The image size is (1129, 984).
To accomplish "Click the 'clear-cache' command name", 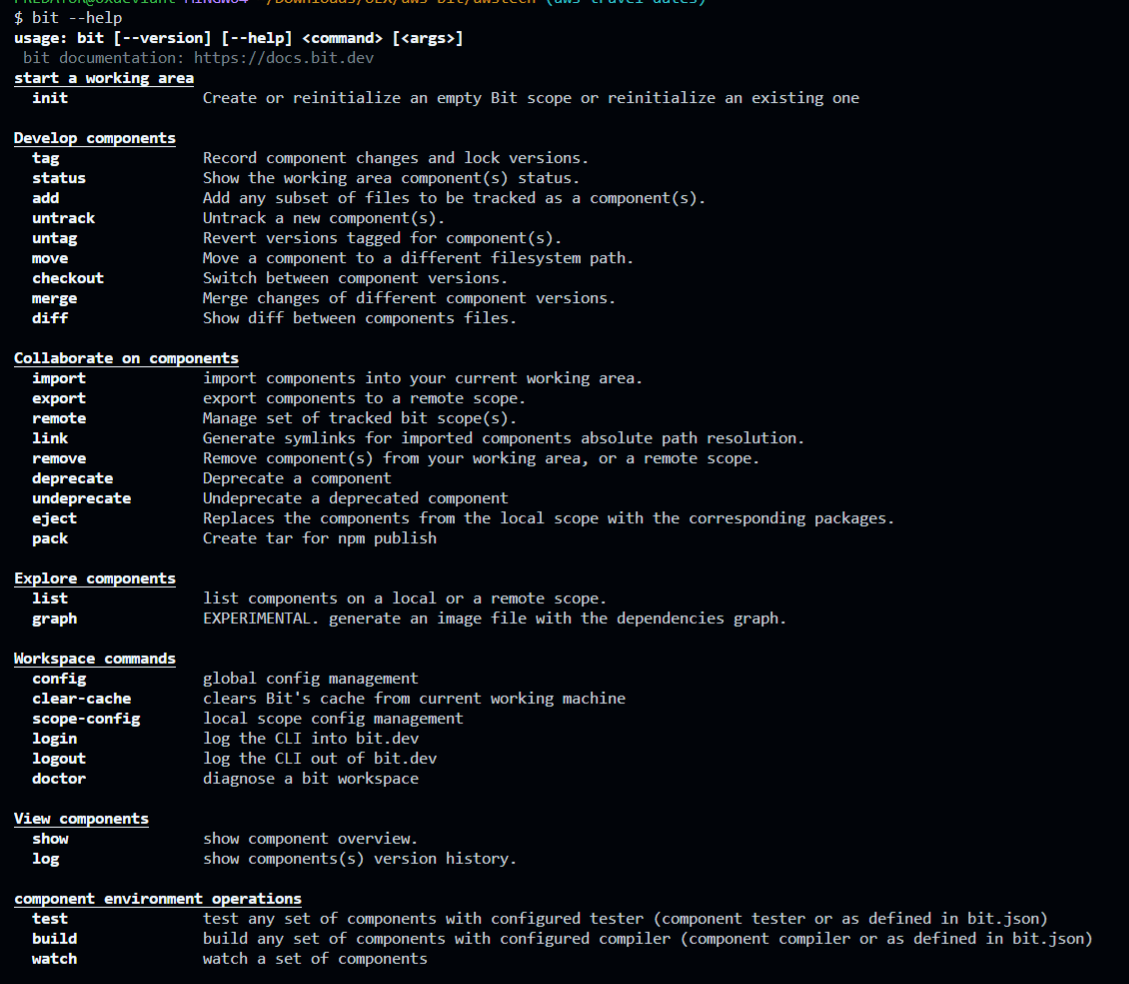I will [81, 698].
